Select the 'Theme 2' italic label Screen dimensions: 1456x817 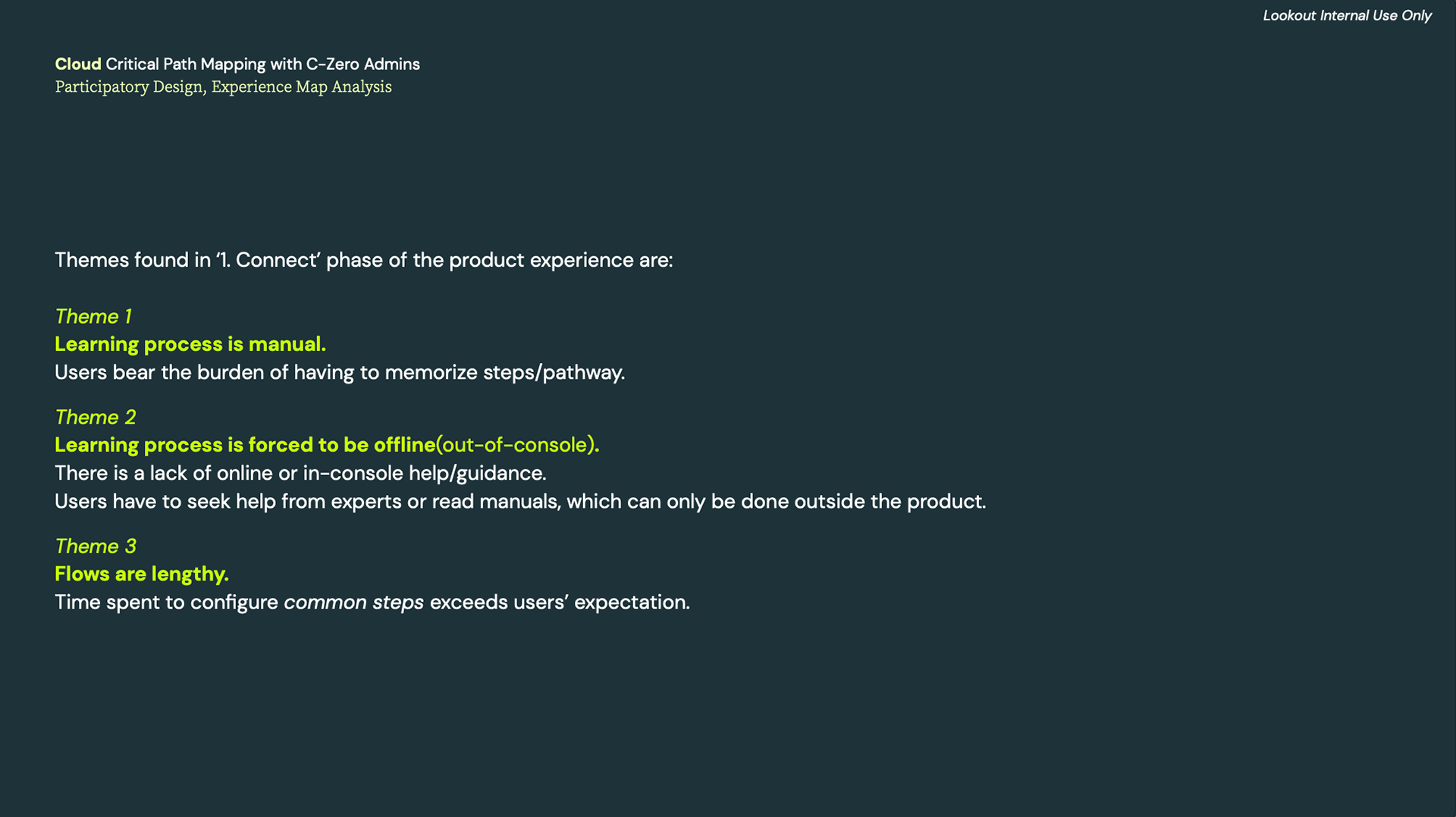point(96,417)
